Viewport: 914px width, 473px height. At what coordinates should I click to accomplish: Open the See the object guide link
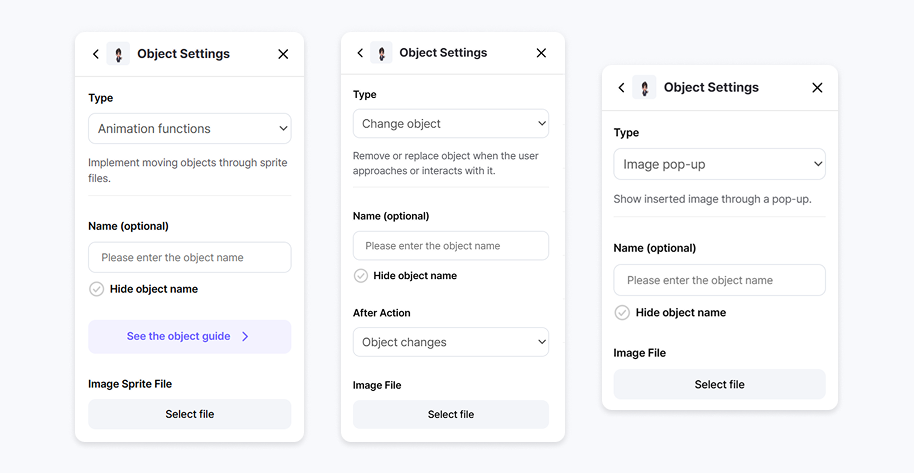click(189, 337)
